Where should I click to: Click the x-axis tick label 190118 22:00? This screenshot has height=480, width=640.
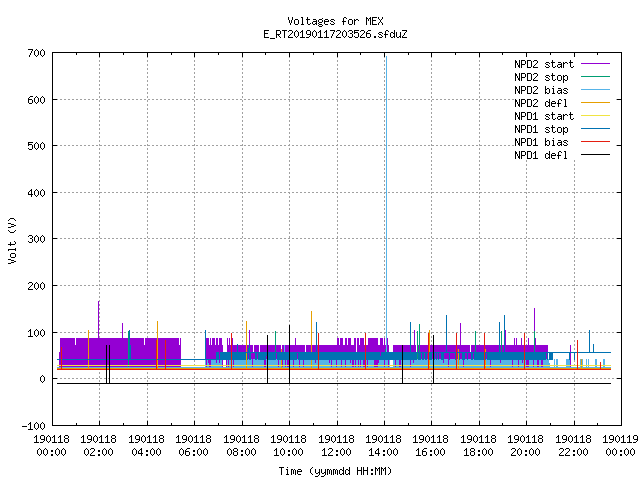pos(573,446)
